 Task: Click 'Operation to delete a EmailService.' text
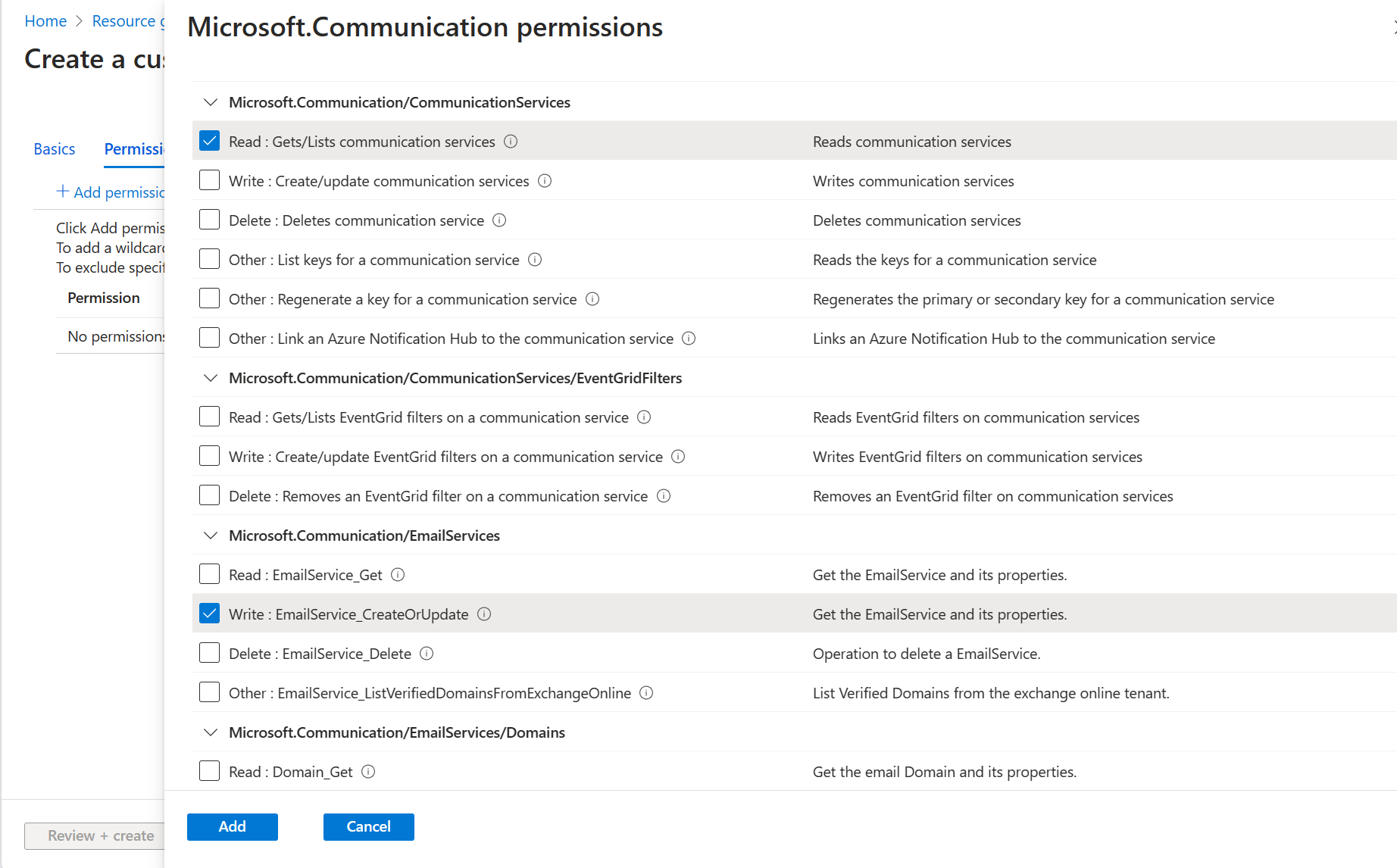click(927, 654)
